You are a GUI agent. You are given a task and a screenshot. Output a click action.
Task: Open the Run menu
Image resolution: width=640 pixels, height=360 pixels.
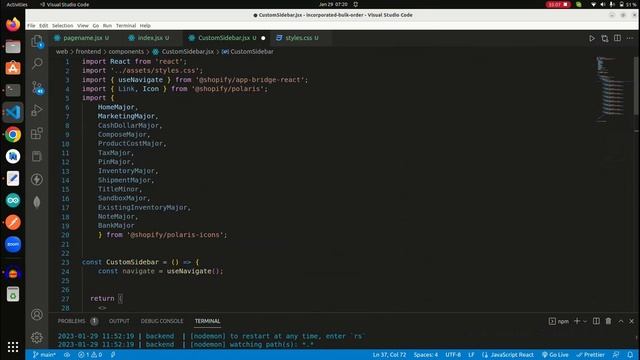pyautogui.click(x=107, y=25)
